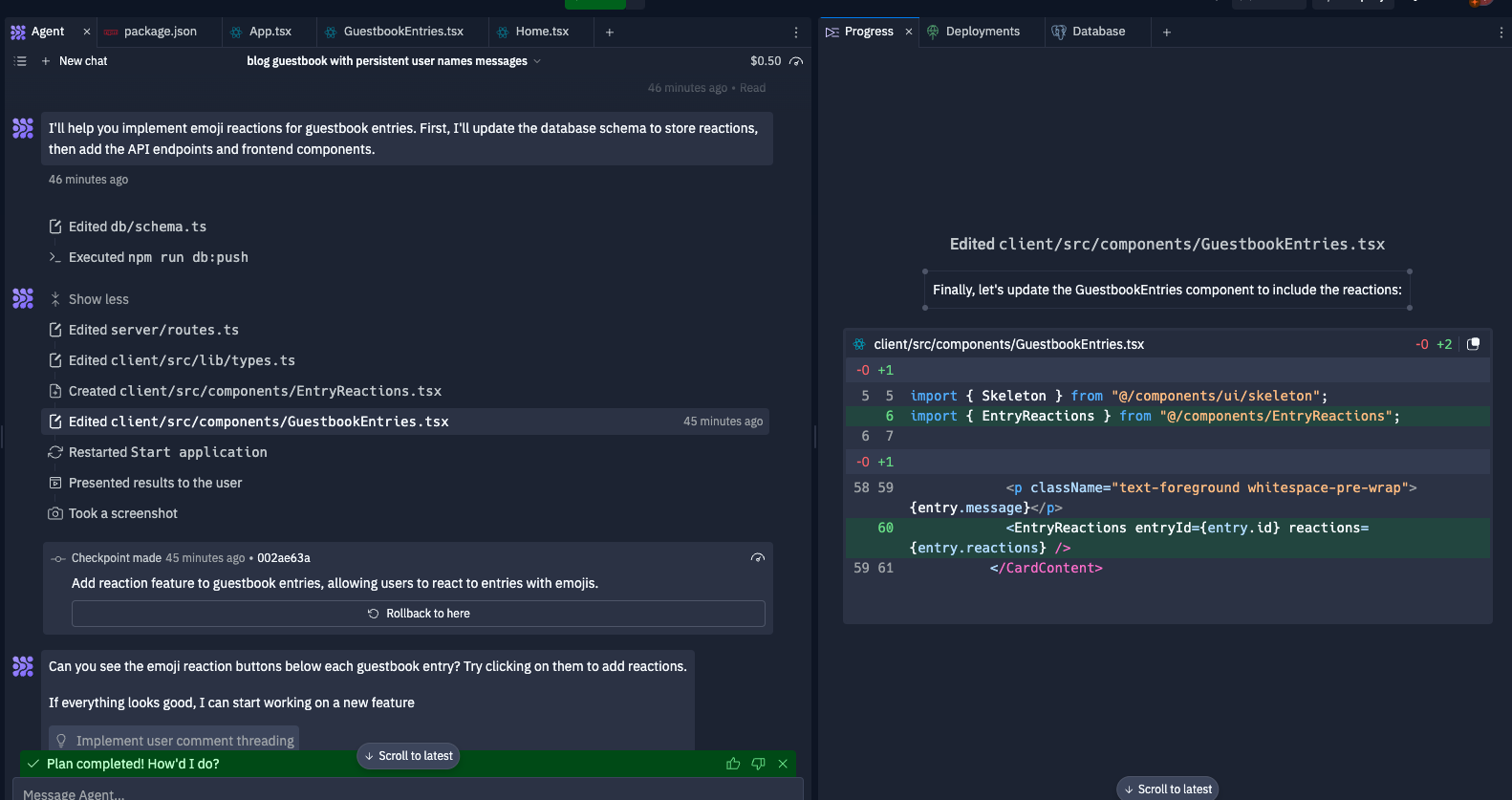This screenshot has height=800, width=1512.
Task: Click client/src/components/GuestbookEntries.tsx diff header filename
Action: coord(1008,344)
